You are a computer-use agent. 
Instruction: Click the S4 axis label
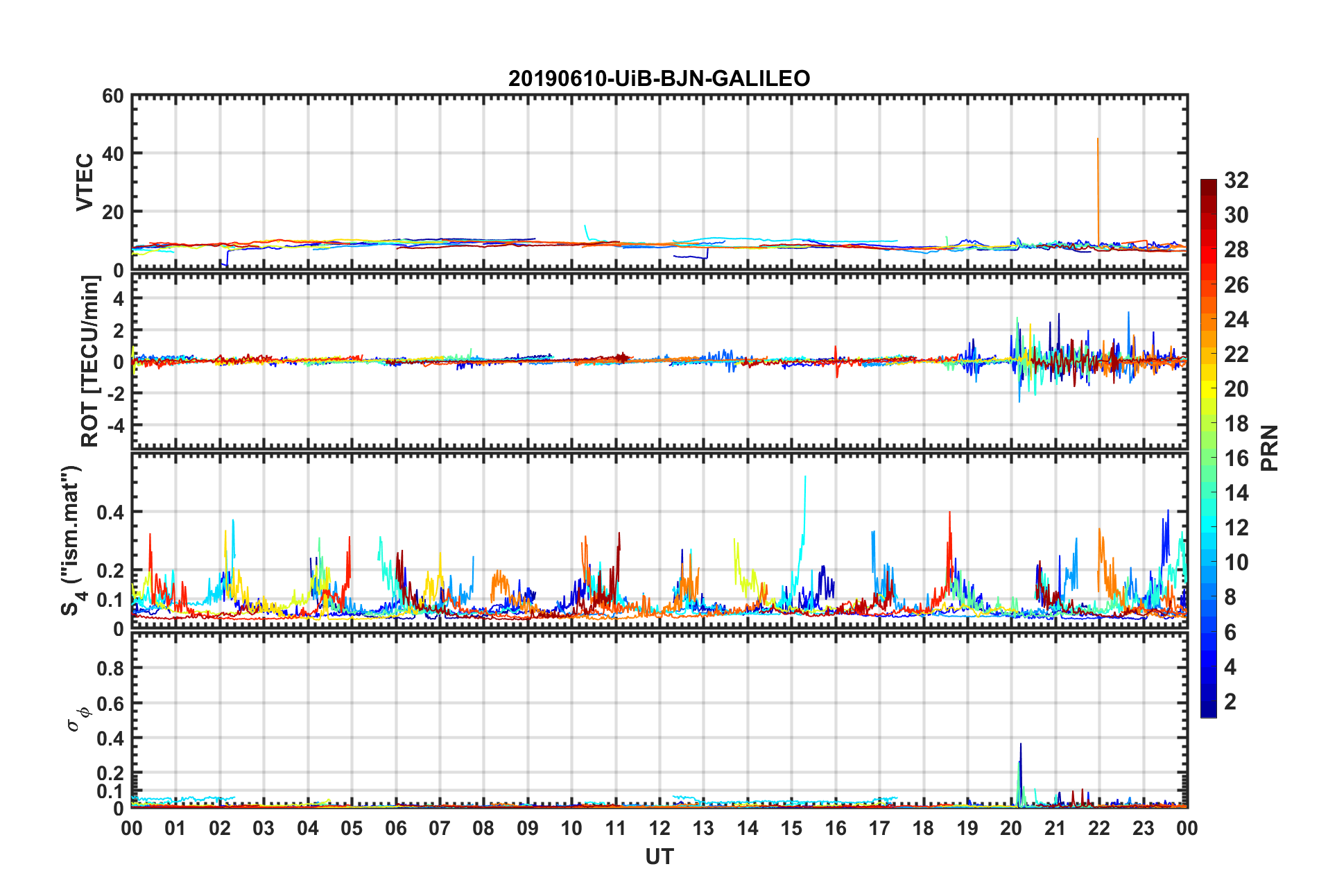click(x=72, y=540)
